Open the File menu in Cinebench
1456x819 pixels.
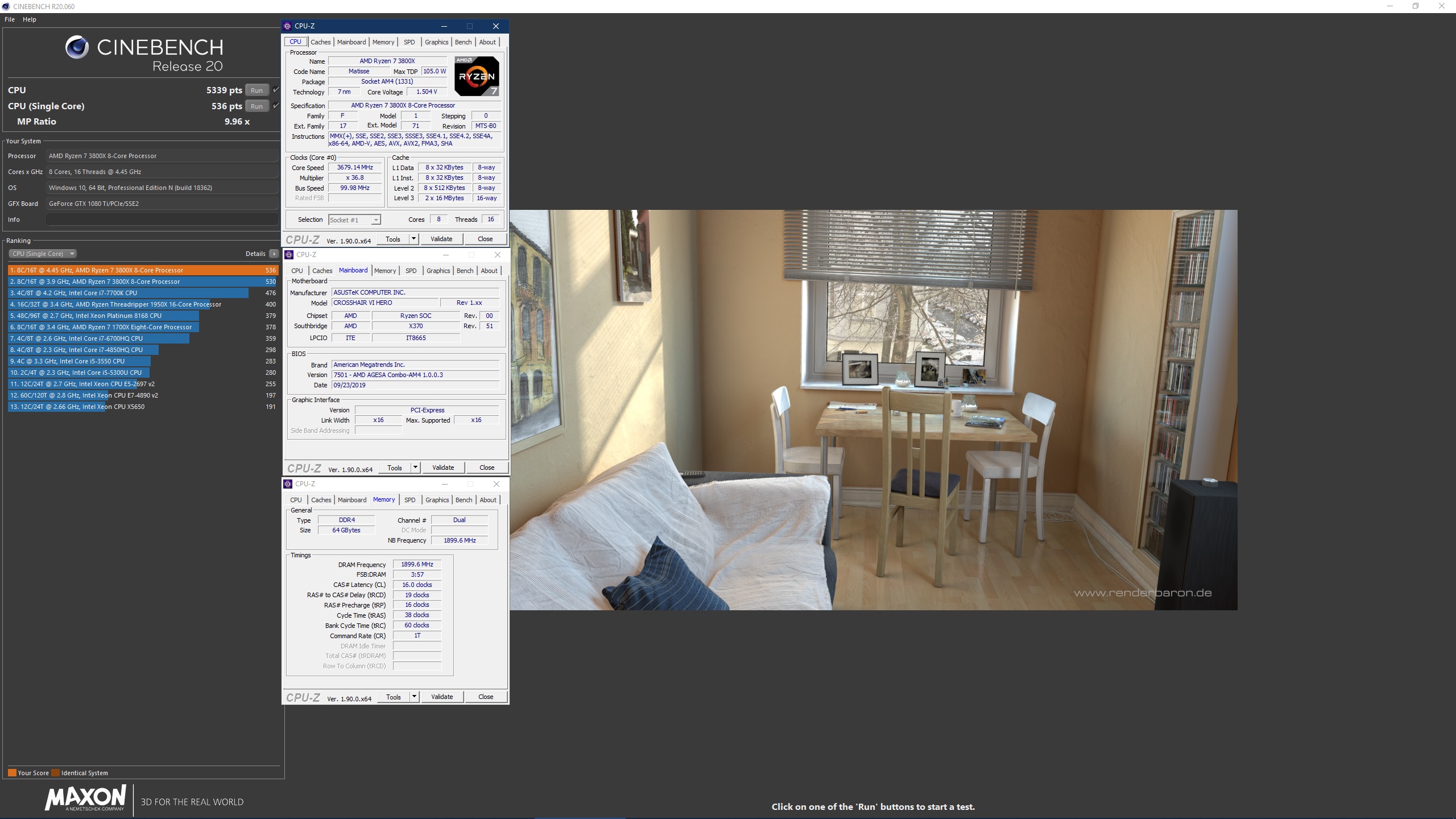click(10, 19)
